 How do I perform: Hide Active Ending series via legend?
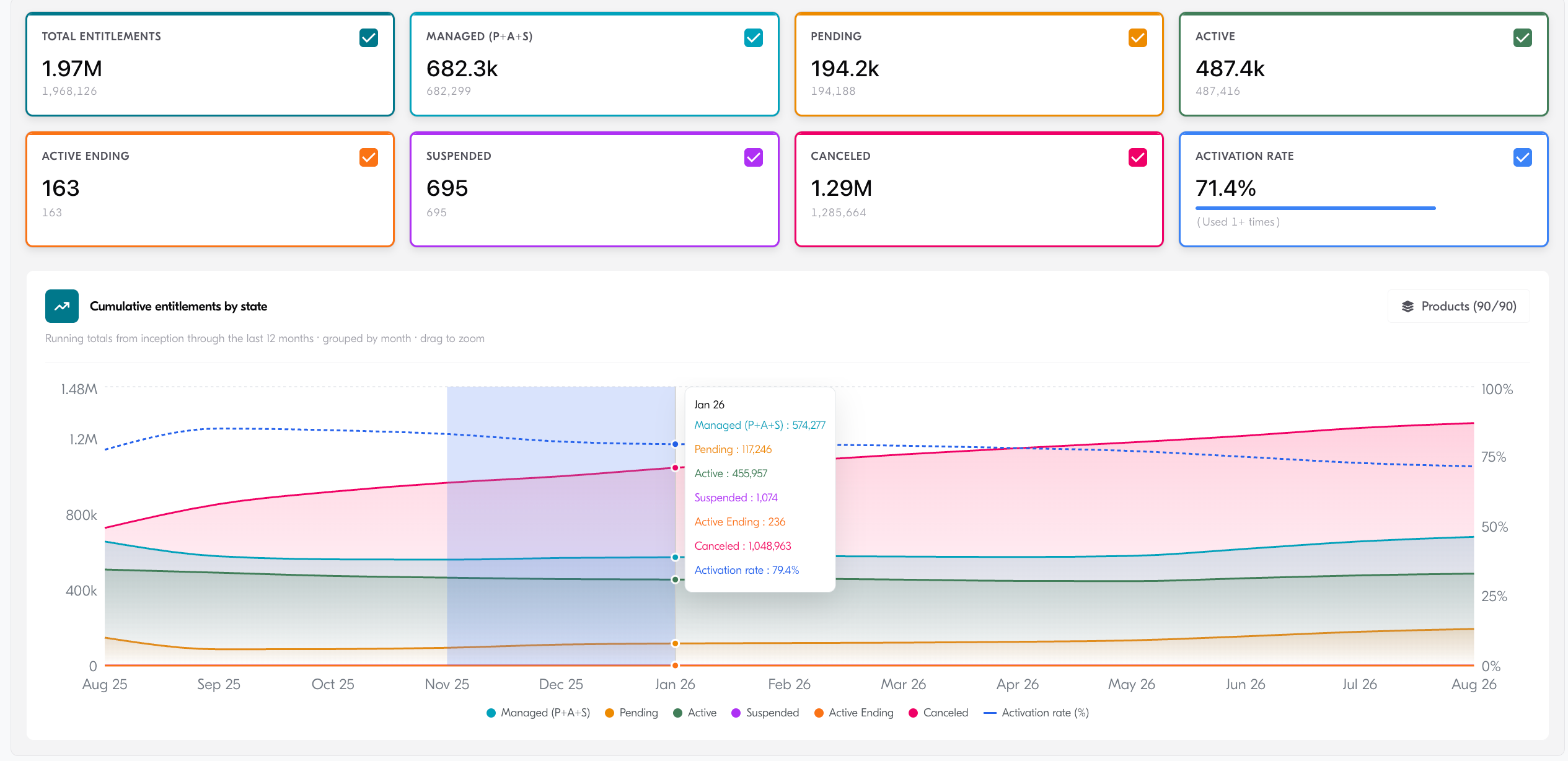pyautogui.click(x=854, y=713)
